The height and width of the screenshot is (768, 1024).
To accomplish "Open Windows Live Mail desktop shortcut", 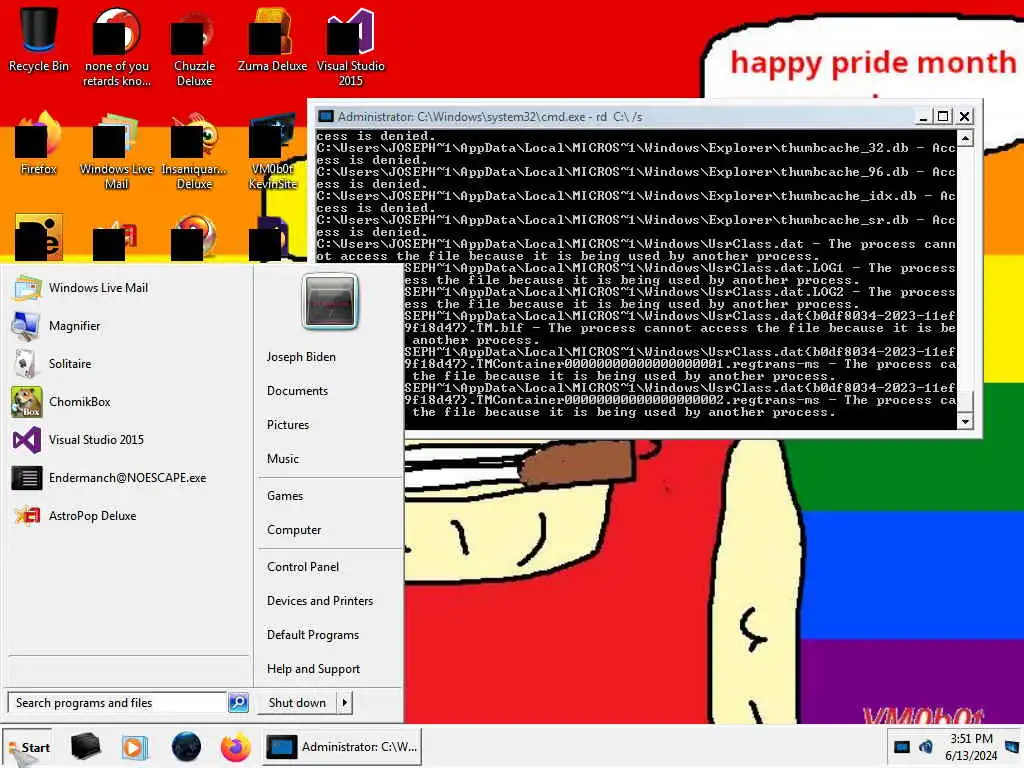I will (x=116, y=150).
